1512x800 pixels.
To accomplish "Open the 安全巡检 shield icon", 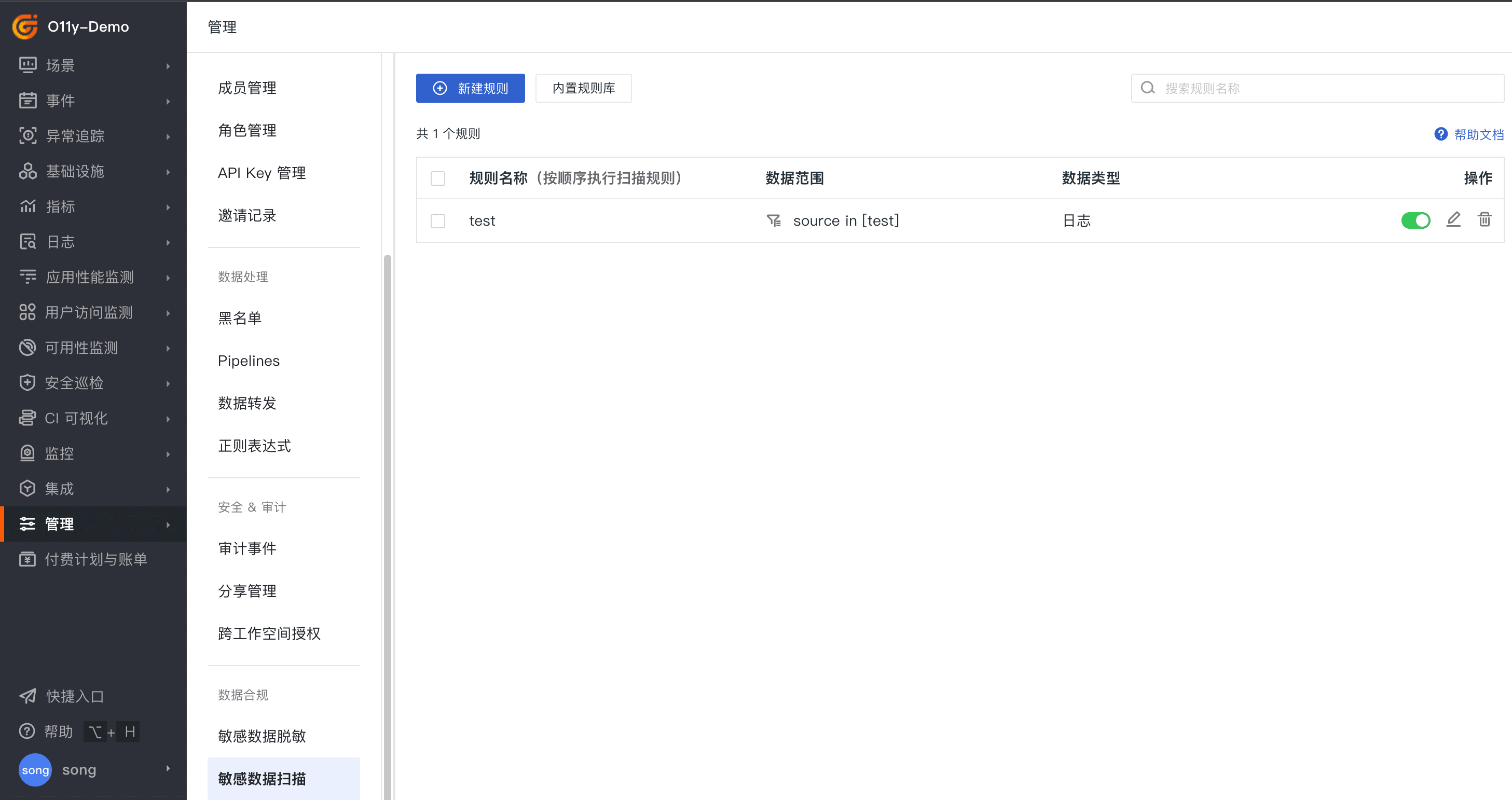I will point(28,383).
